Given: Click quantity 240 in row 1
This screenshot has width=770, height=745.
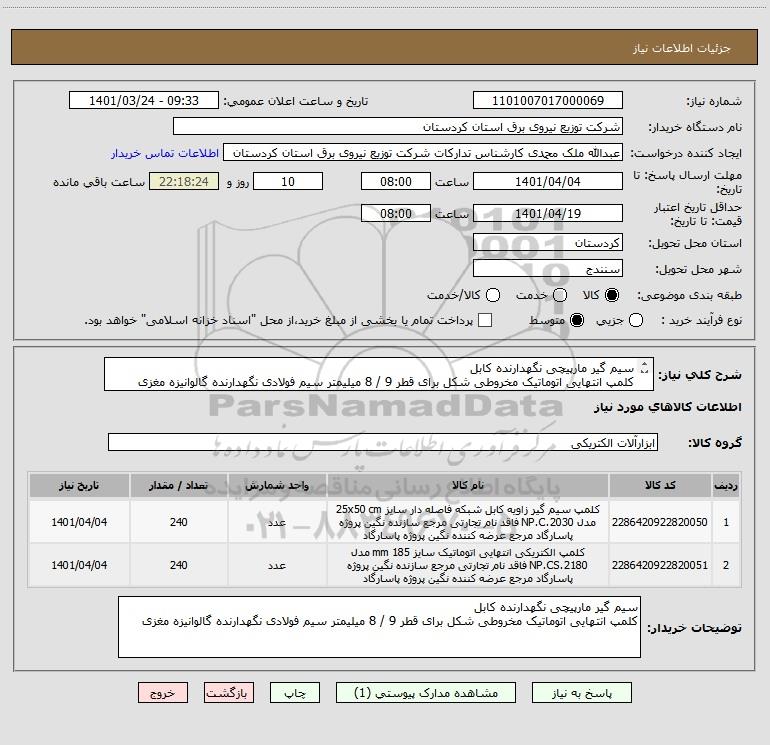Looking at the screenshot, I should pos(179,522).
